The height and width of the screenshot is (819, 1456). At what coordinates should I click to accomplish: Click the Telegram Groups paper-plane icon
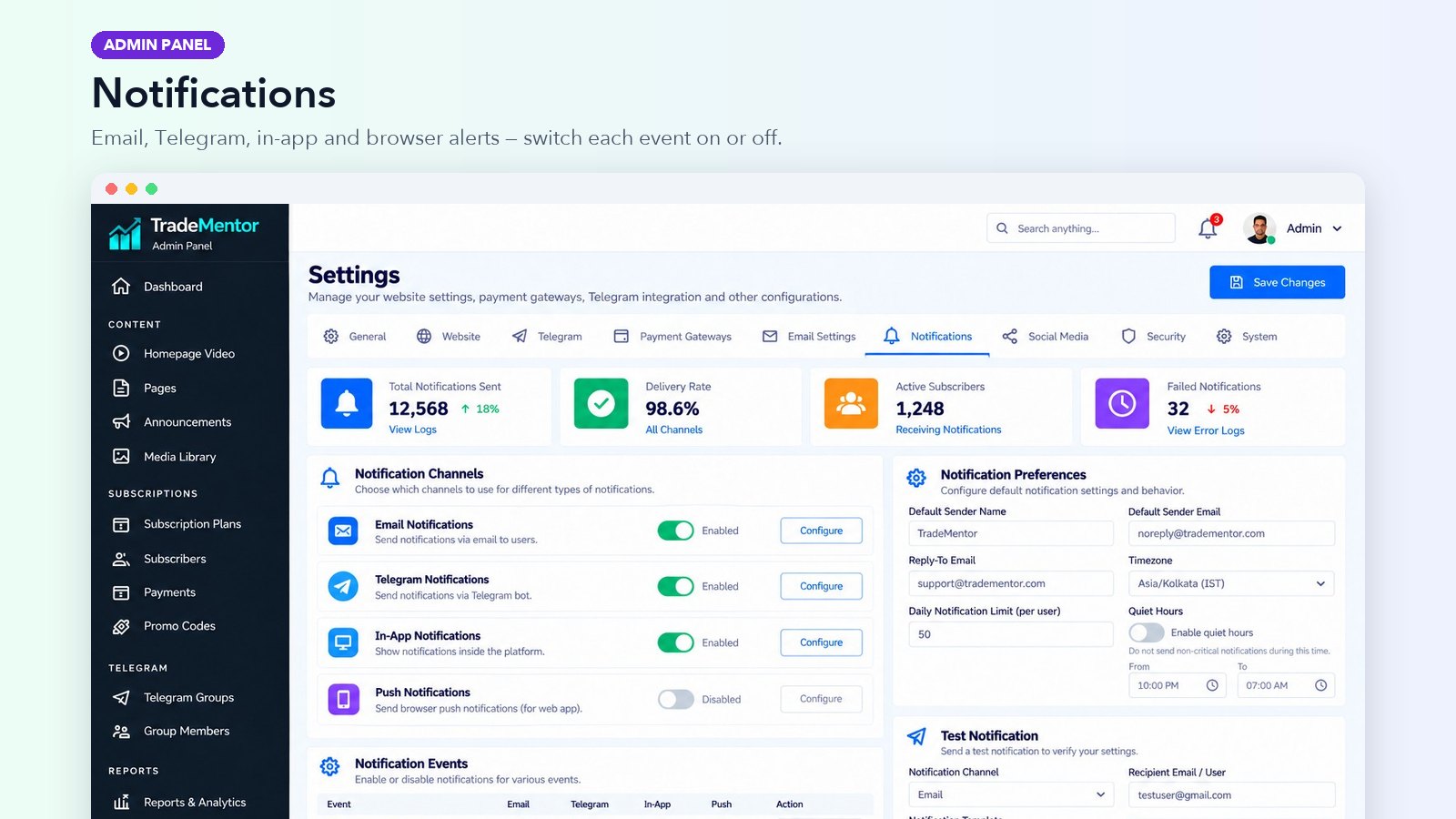(121, 697)
